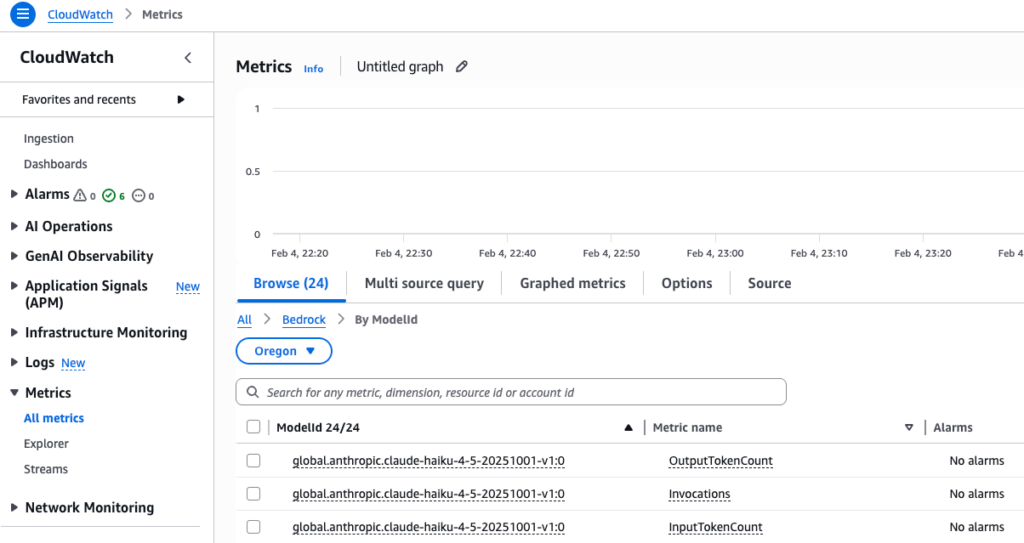
Task: Expand AI Operations section
Action: pos(14,226)
